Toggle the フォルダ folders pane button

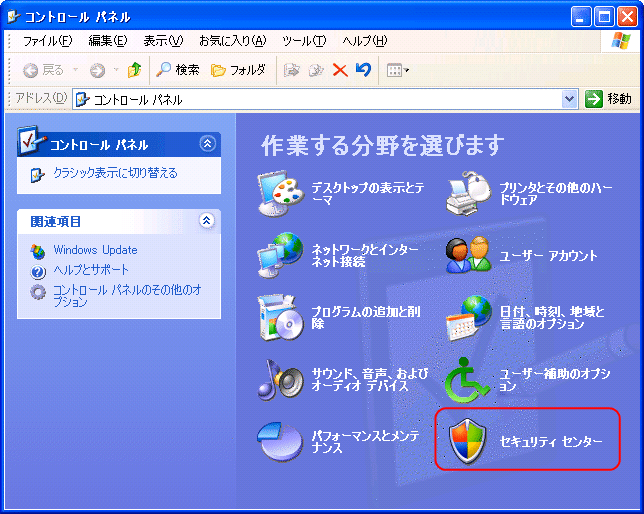(238, 70)
